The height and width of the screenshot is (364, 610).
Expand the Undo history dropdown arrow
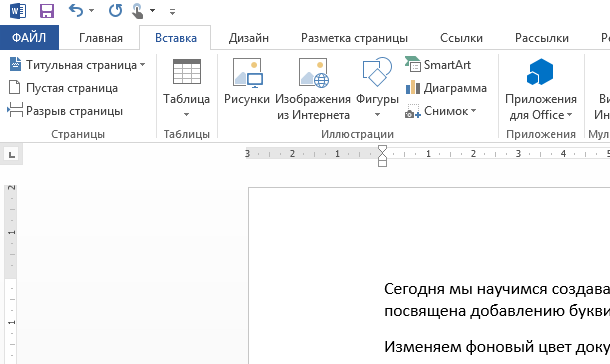point(91,10)
